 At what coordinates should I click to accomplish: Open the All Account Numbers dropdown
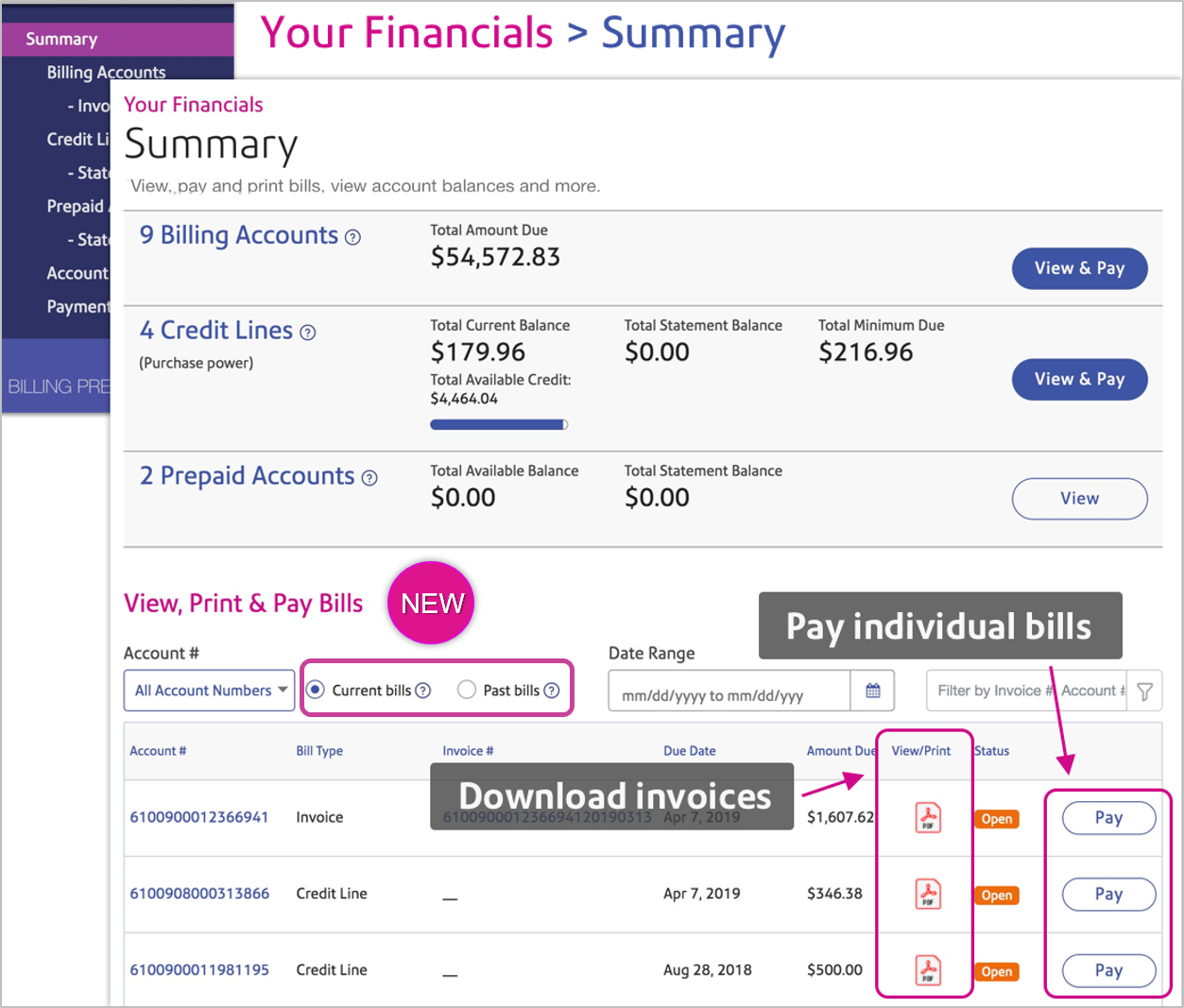click(209, 691)
